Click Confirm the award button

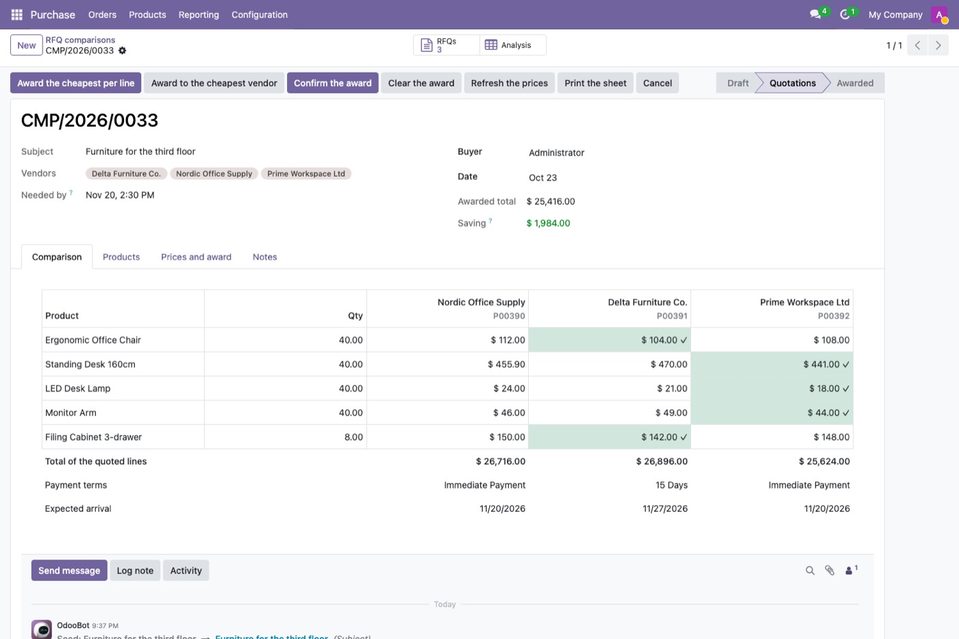(x=333, y=83)
